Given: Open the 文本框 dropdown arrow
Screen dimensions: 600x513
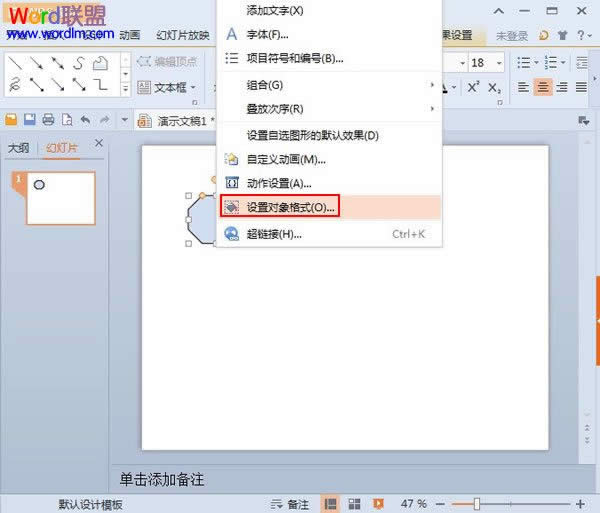Looking at the screenshot, I should [192, 88].
